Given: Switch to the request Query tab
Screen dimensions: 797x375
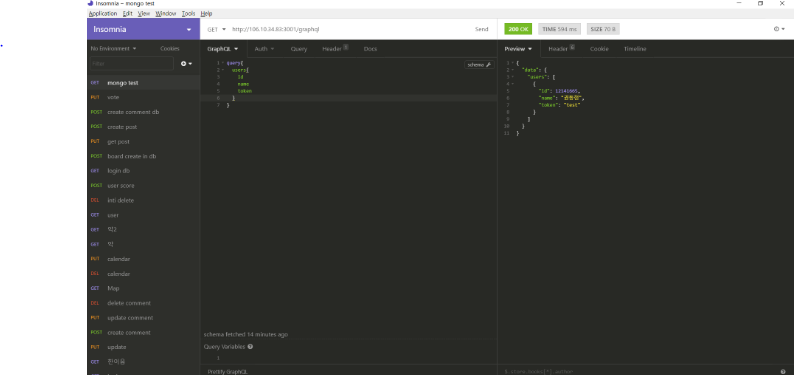Looking at the screenshot, I should coord(299,49).
